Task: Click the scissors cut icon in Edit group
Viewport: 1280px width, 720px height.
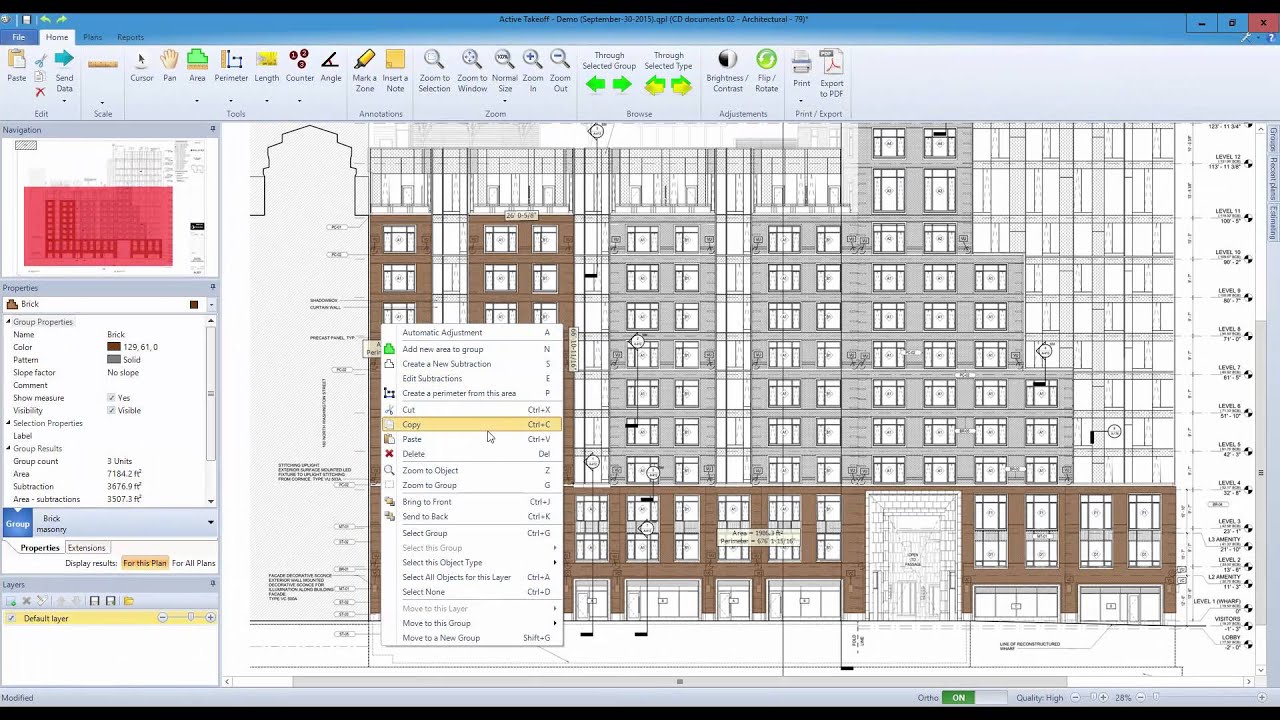Action: click(40, 60)
